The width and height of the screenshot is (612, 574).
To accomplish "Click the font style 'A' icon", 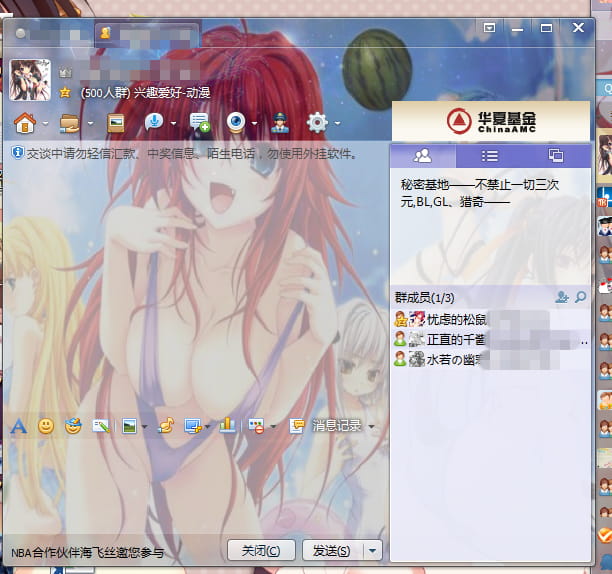I will tap(18, 426).
